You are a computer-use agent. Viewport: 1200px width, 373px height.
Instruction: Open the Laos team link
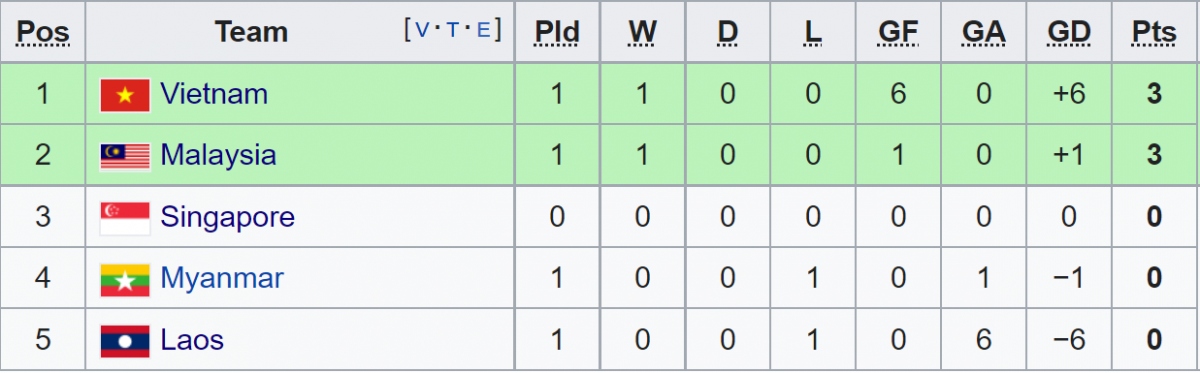pyautogui.click(x=192, y=340)
